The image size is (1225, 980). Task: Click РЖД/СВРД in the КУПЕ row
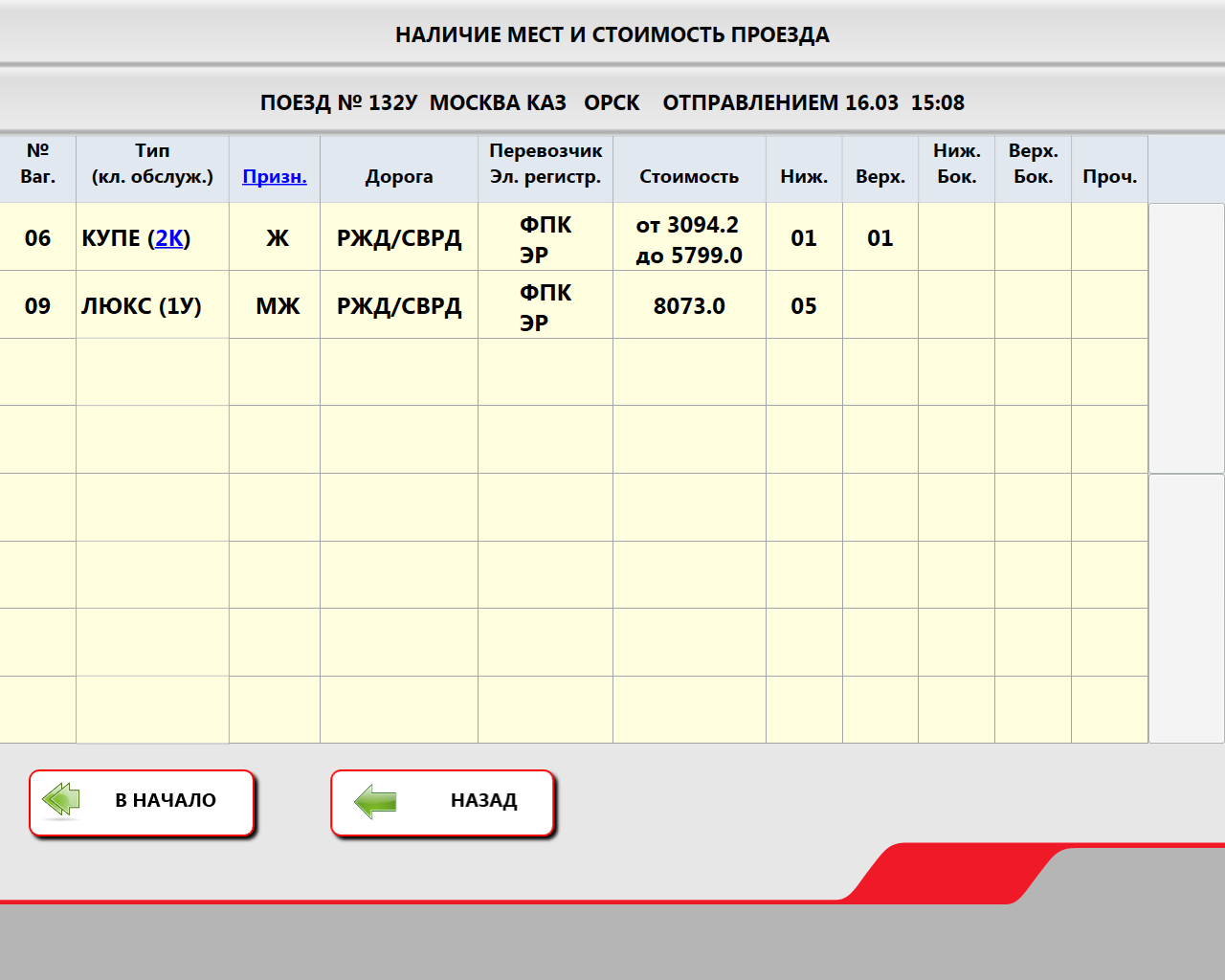(x=399, y=238)
